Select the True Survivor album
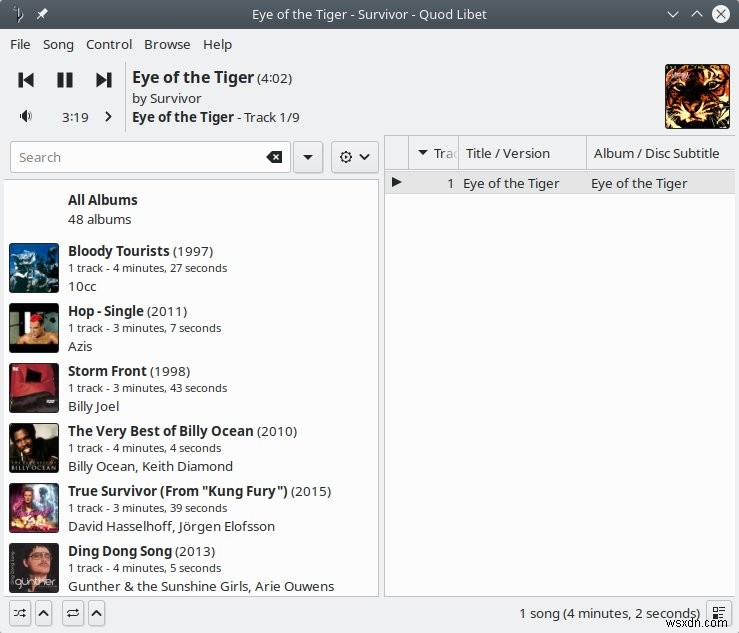 click(191, 508)
